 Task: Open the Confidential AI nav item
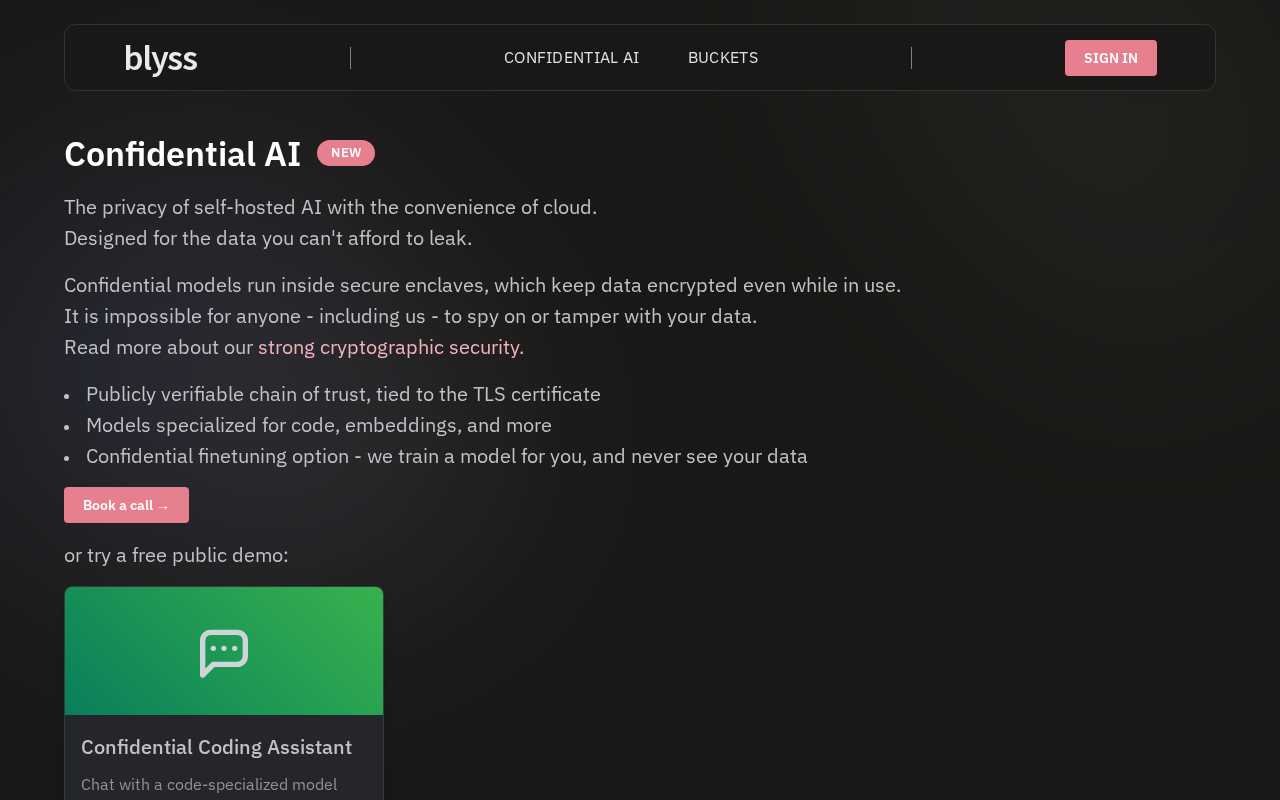tap(571, 58)
